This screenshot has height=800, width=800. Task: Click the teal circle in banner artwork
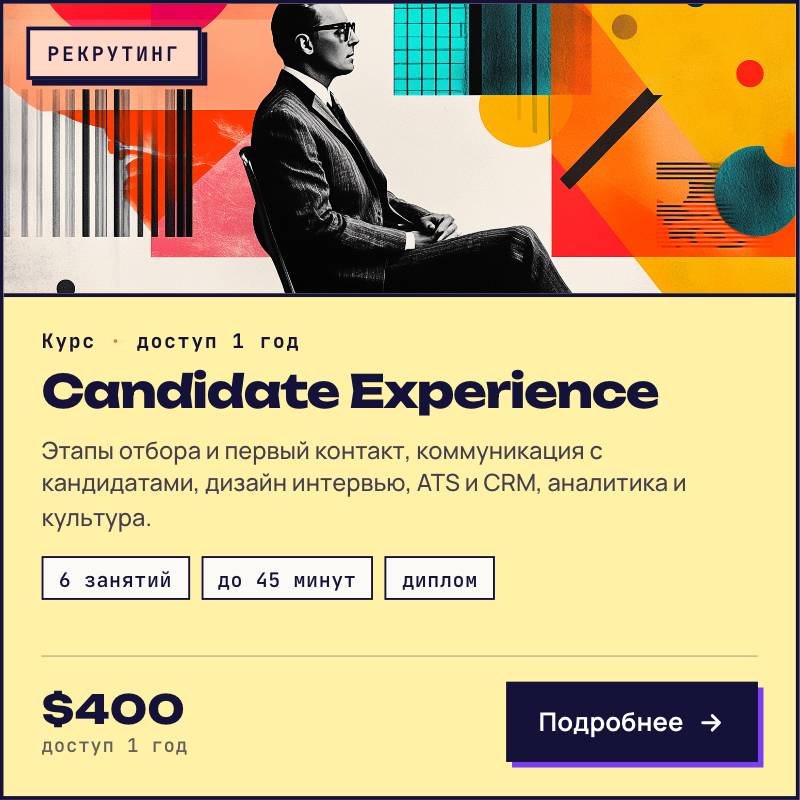[757, 191]
